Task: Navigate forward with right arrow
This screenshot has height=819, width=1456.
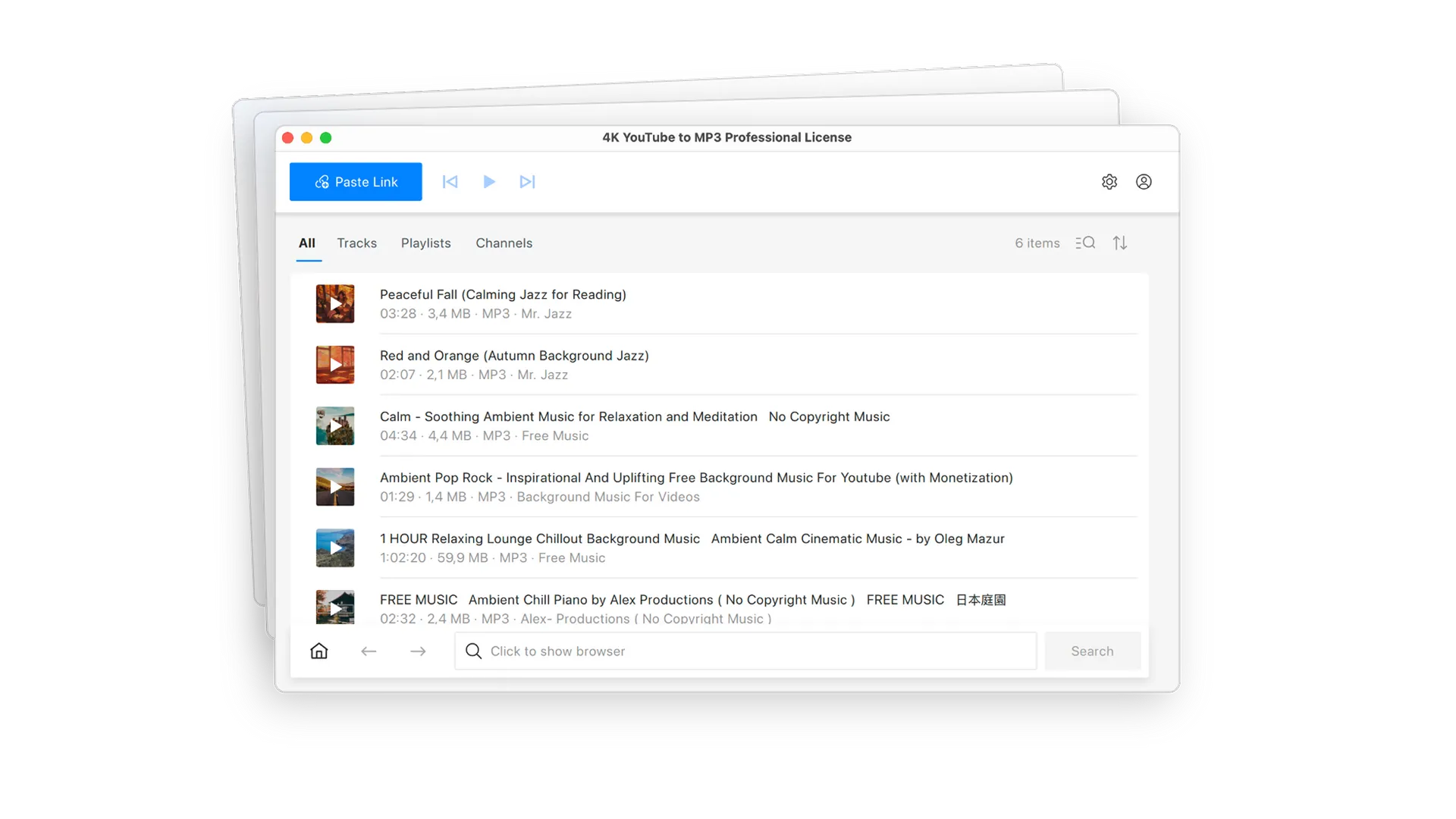Action: click(418, 651)
